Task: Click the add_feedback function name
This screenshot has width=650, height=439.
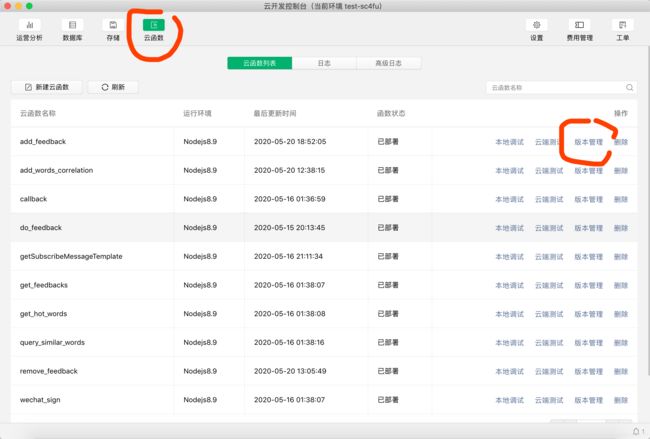Action: 43,141
